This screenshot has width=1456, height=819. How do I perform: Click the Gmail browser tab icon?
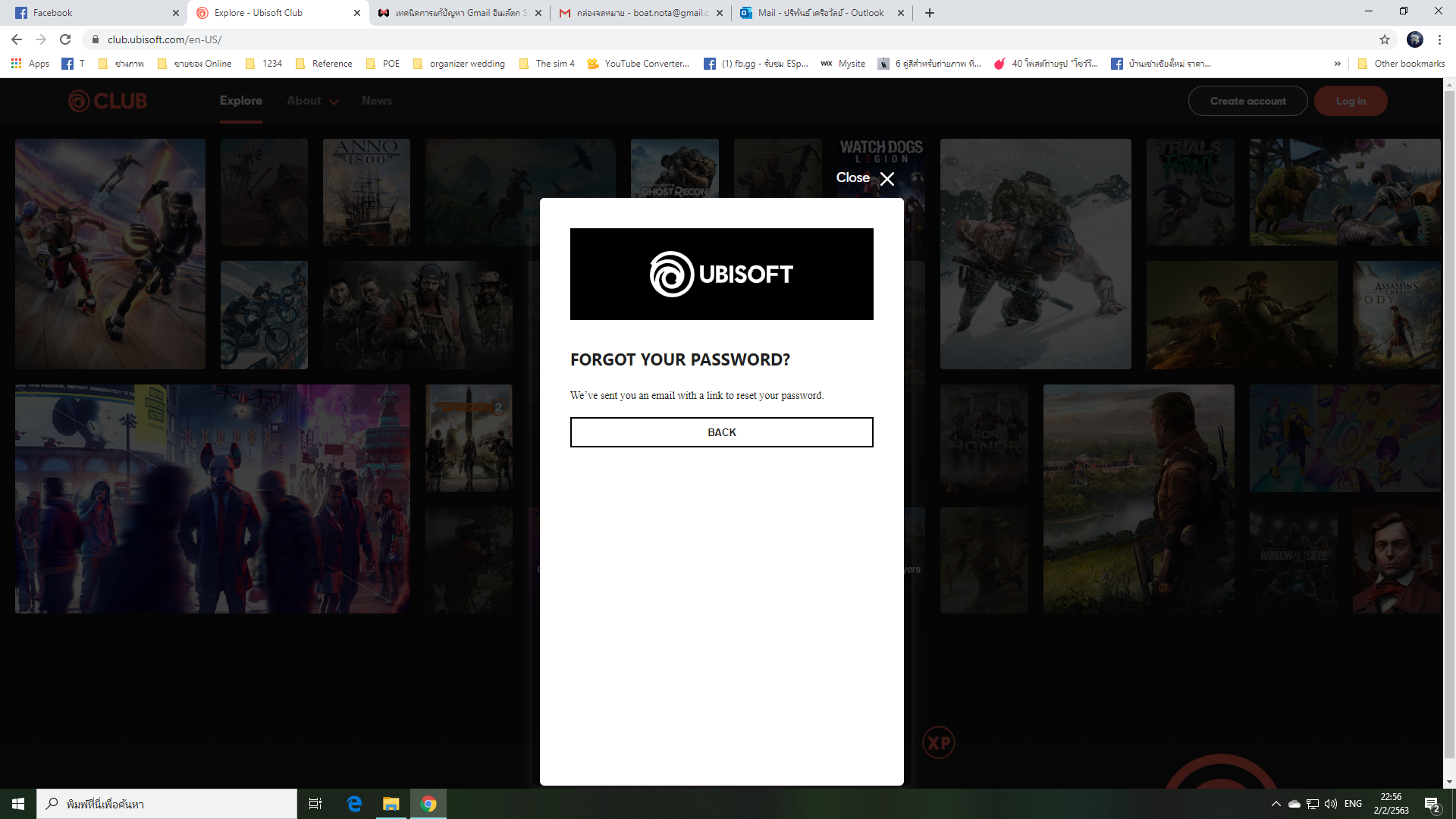coord(566,12)
